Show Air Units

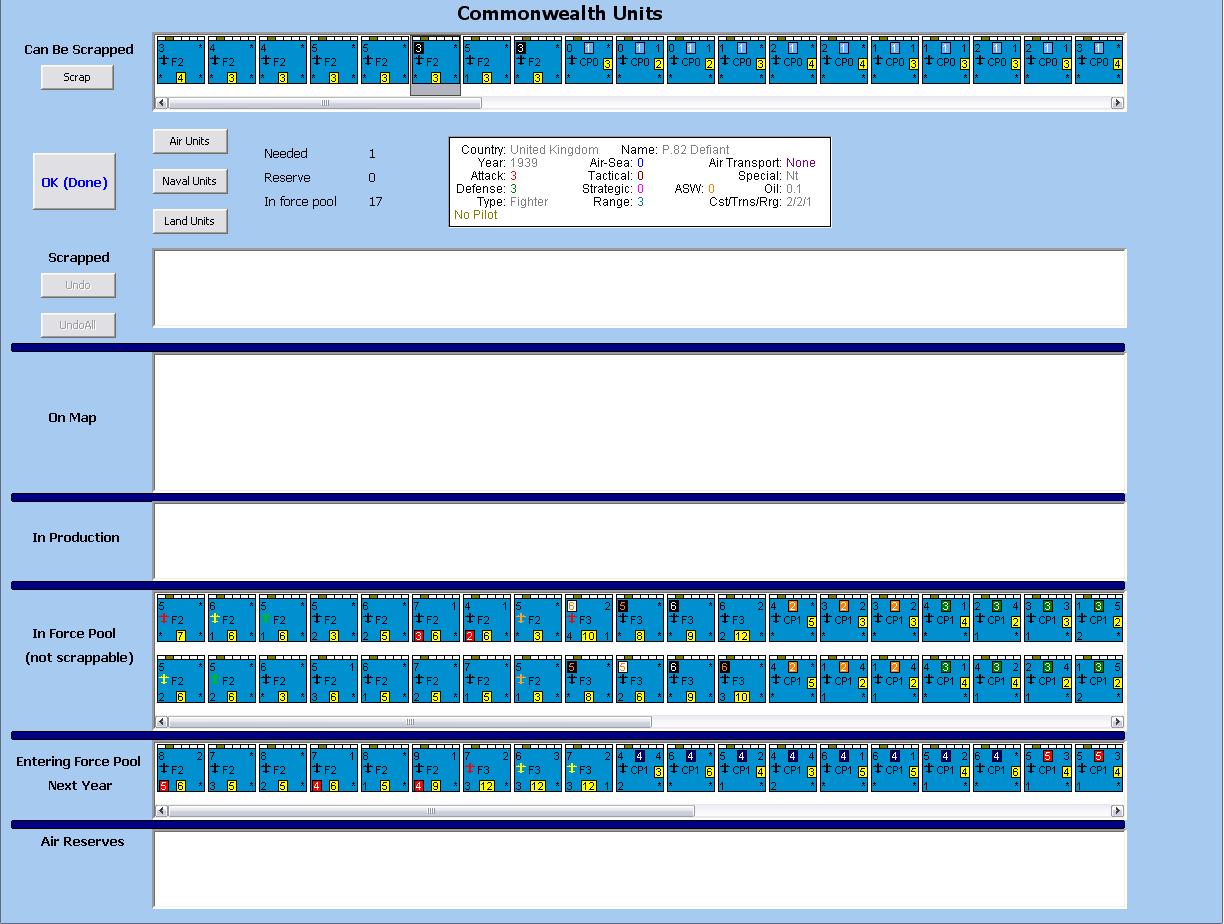pos(190,141)
